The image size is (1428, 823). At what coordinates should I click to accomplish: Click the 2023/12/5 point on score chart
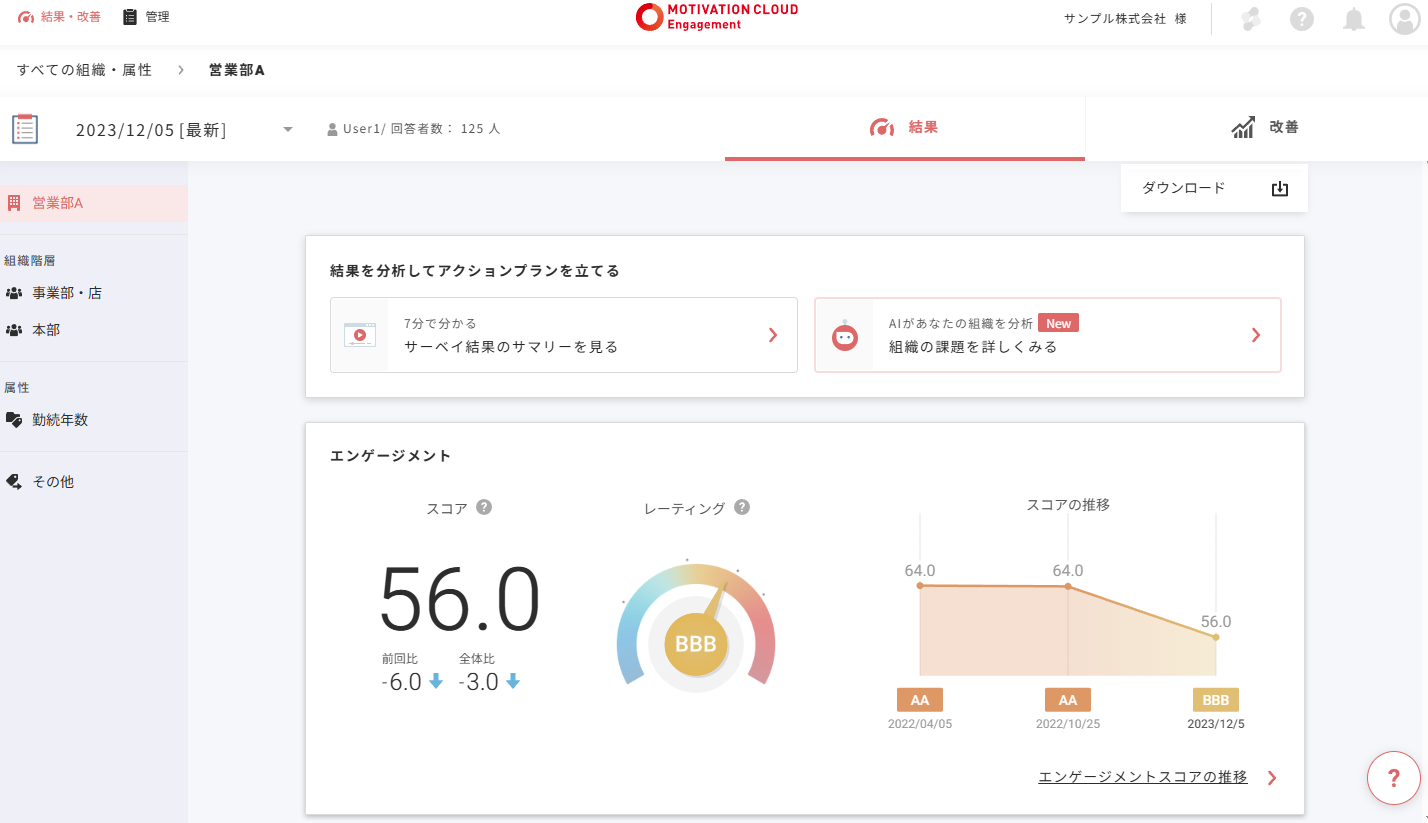pos(1216,637)
